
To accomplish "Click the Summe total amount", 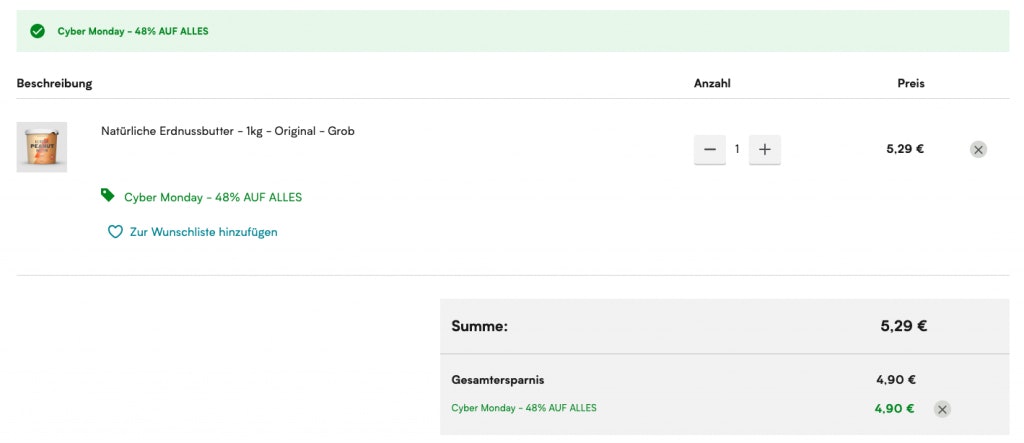I will coord(903,326).
